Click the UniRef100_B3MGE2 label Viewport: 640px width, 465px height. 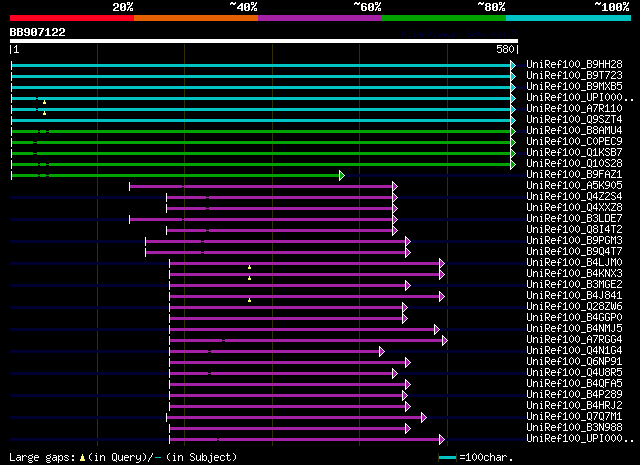574,285
